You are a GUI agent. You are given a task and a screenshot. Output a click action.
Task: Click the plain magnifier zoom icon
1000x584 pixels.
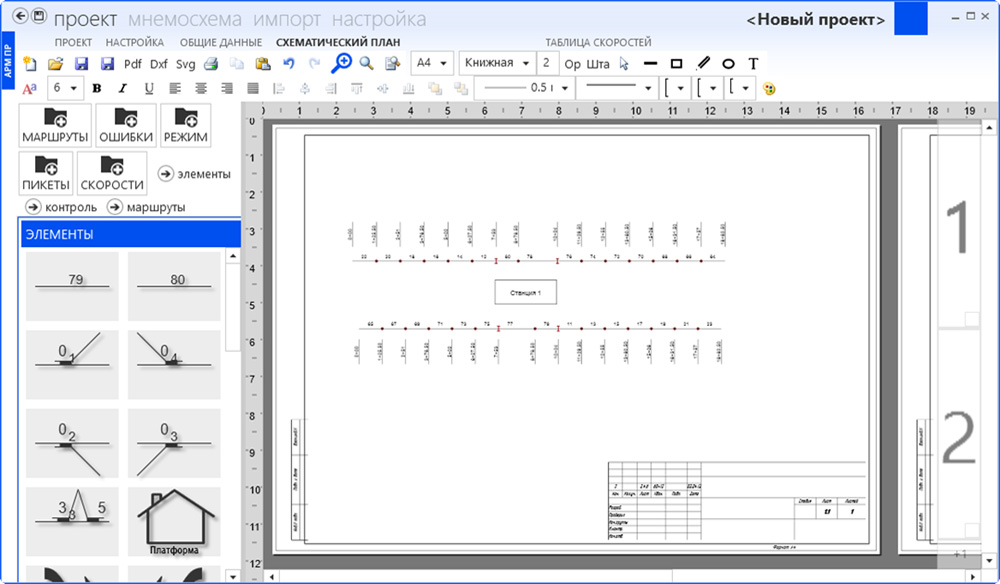(366, 64)
